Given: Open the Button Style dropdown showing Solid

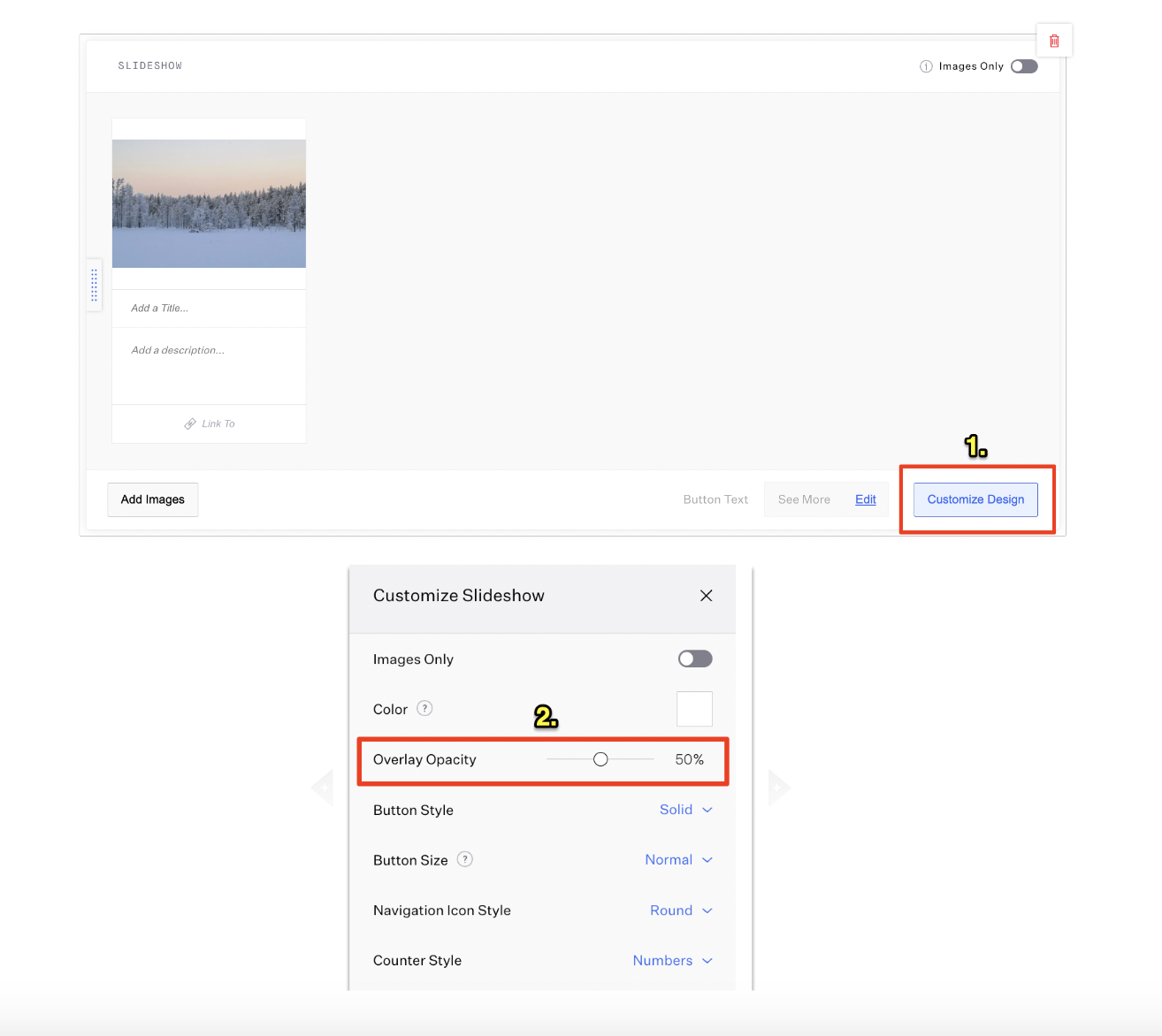Looking at the screenshot, I should pos(686,810).
